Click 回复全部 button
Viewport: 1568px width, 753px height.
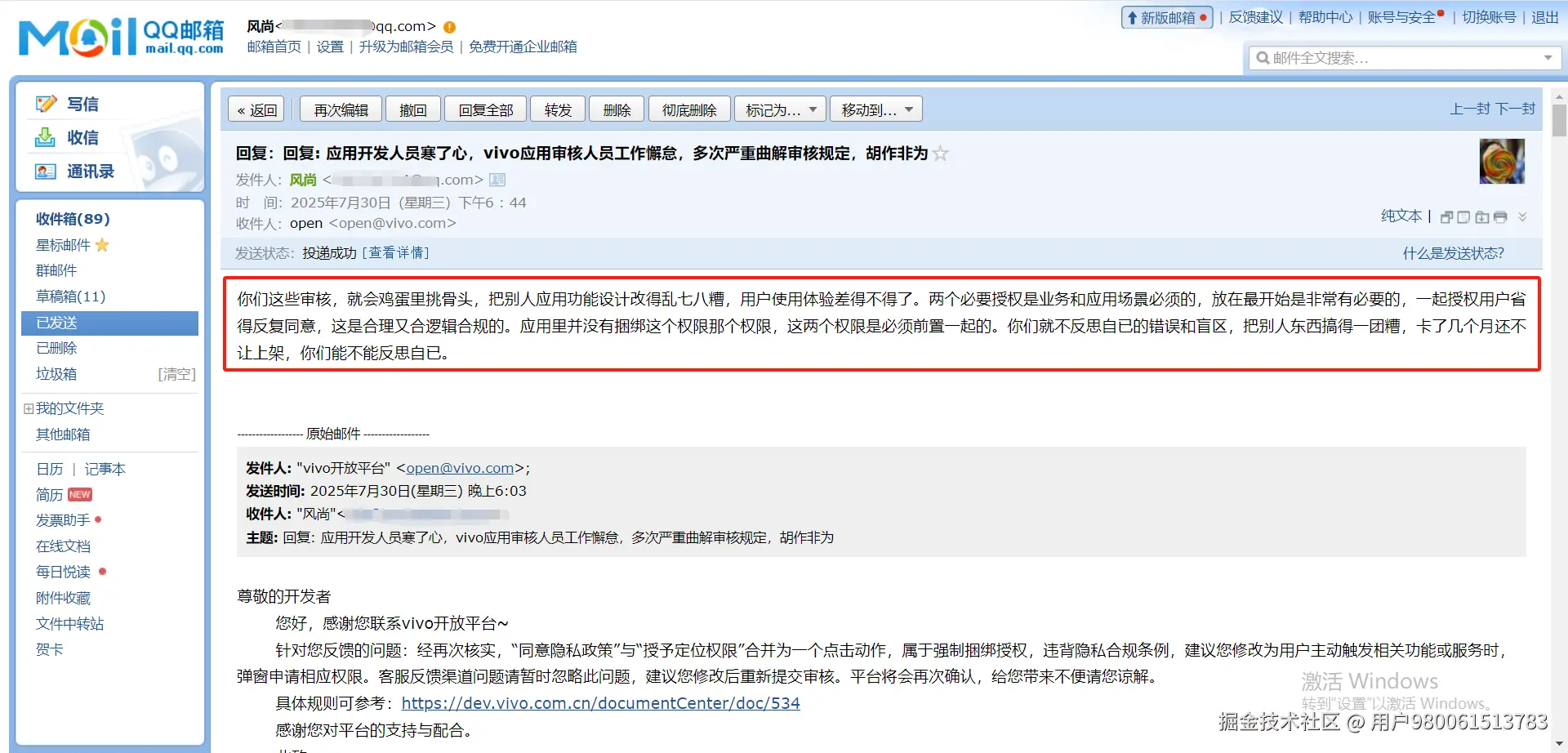(x=485, y=109)
